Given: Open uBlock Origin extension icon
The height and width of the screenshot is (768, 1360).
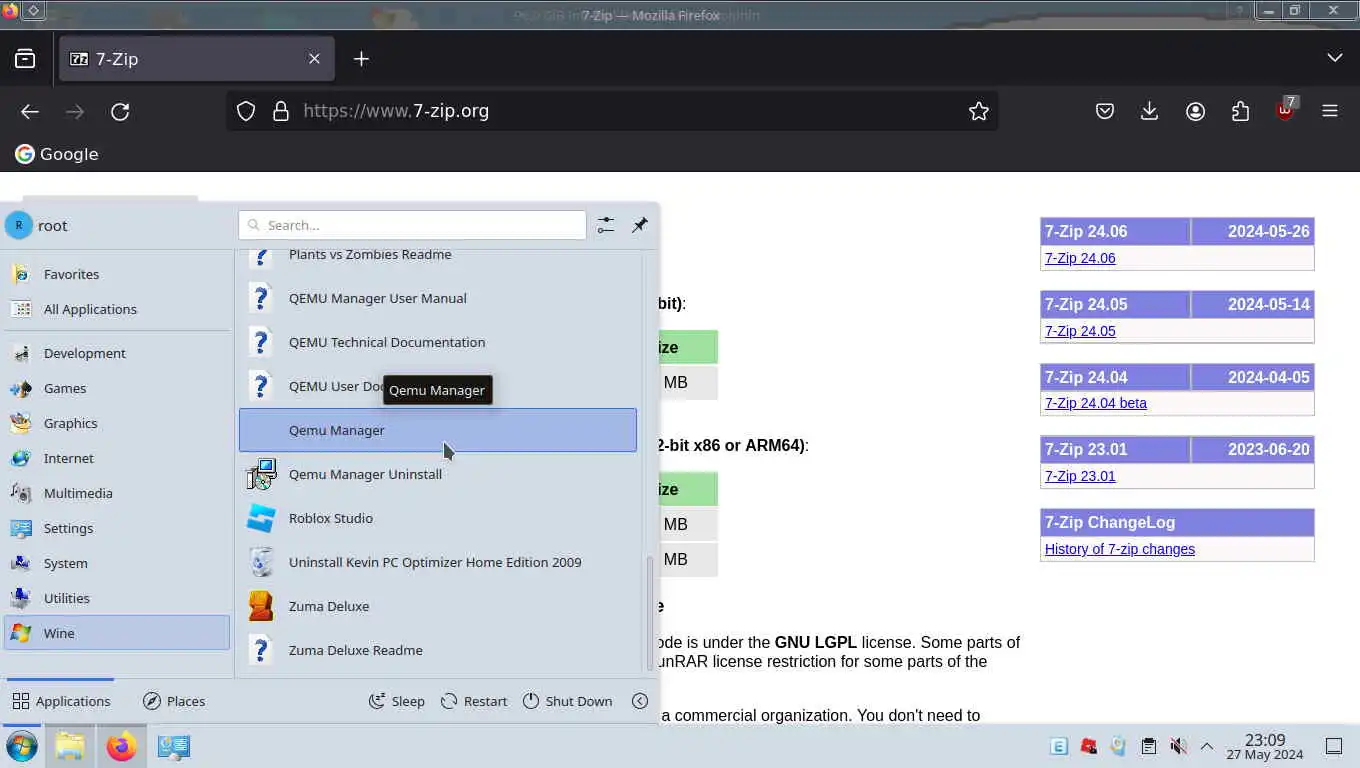Looking at the screenshot, I should pos(1285,109).
